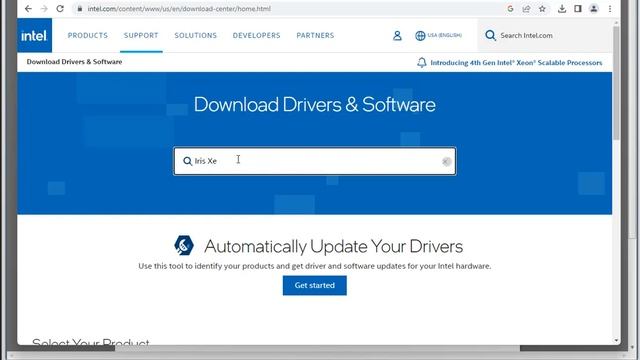640x360 pixels.
Task: Click the browser forward arrow
Action: point(44,9)
